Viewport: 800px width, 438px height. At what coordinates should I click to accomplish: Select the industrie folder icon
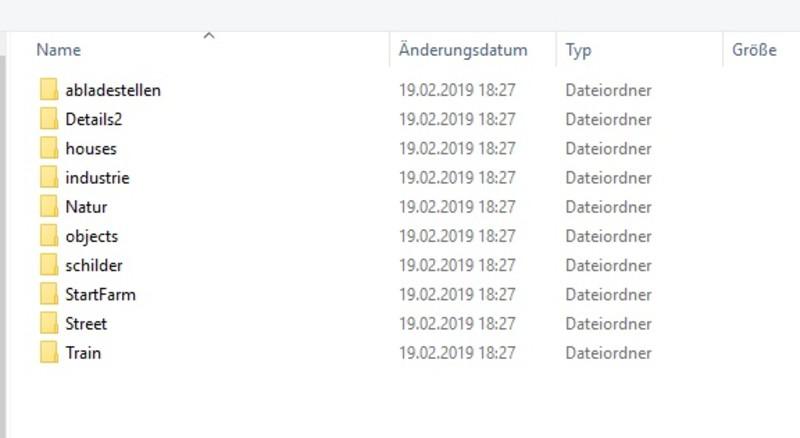[49, 178]
